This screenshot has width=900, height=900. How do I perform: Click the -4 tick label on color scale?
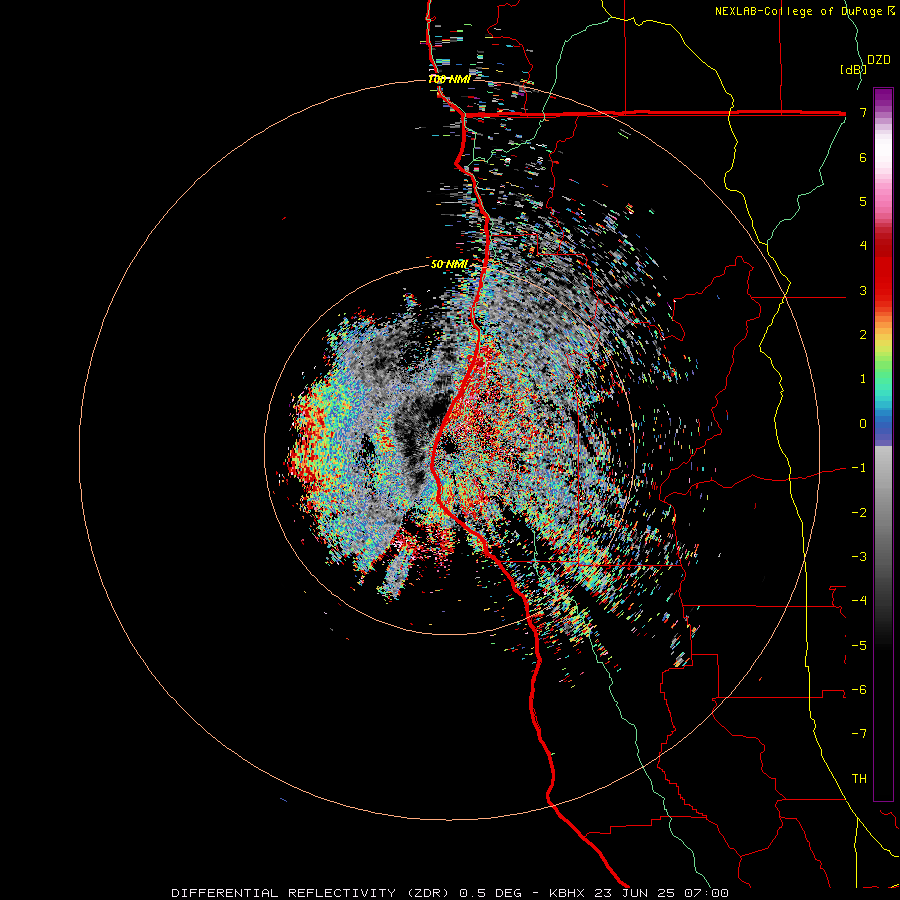pos(859,601)
